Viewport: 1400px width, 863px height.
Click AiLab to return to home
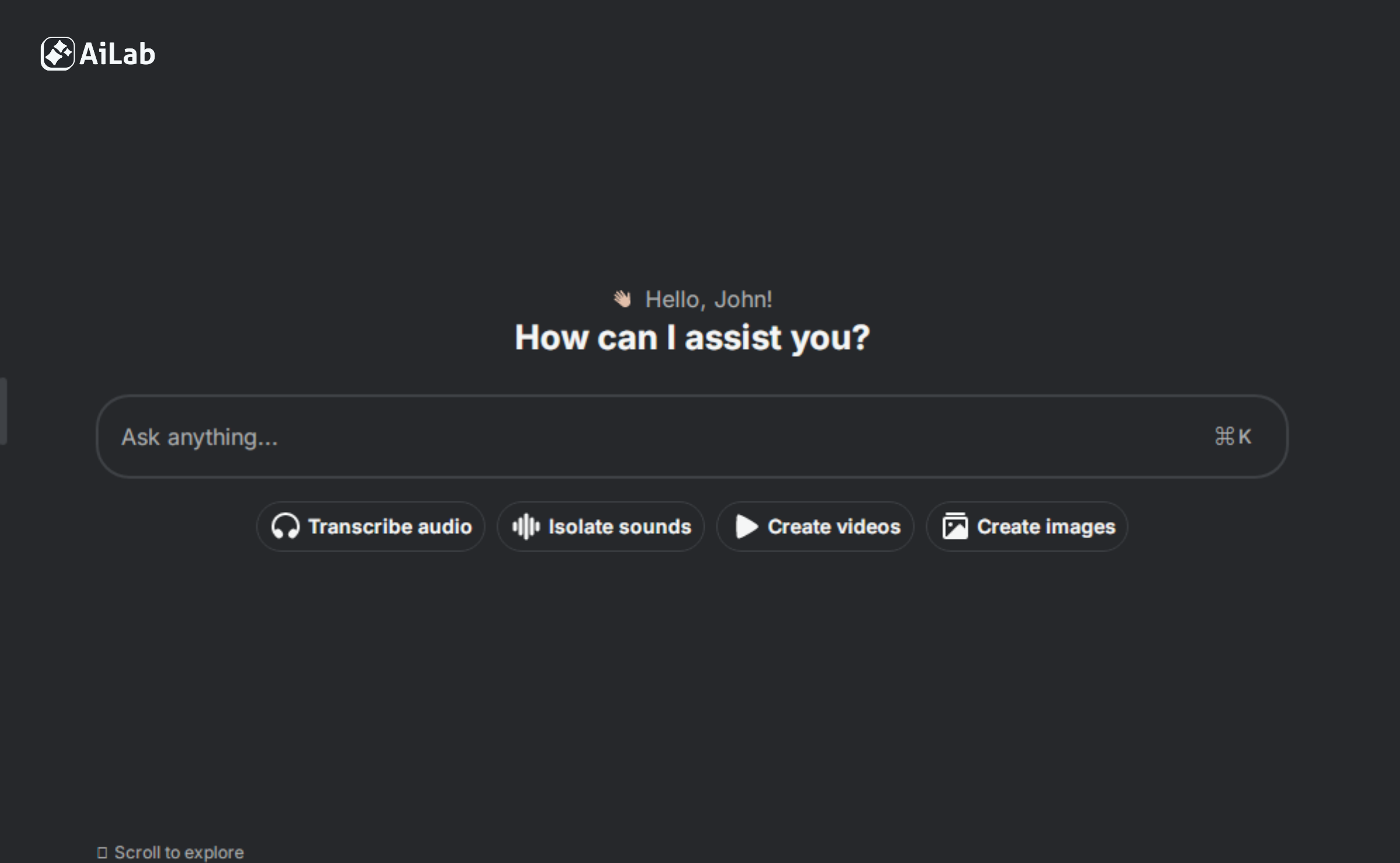click(97, 54)
